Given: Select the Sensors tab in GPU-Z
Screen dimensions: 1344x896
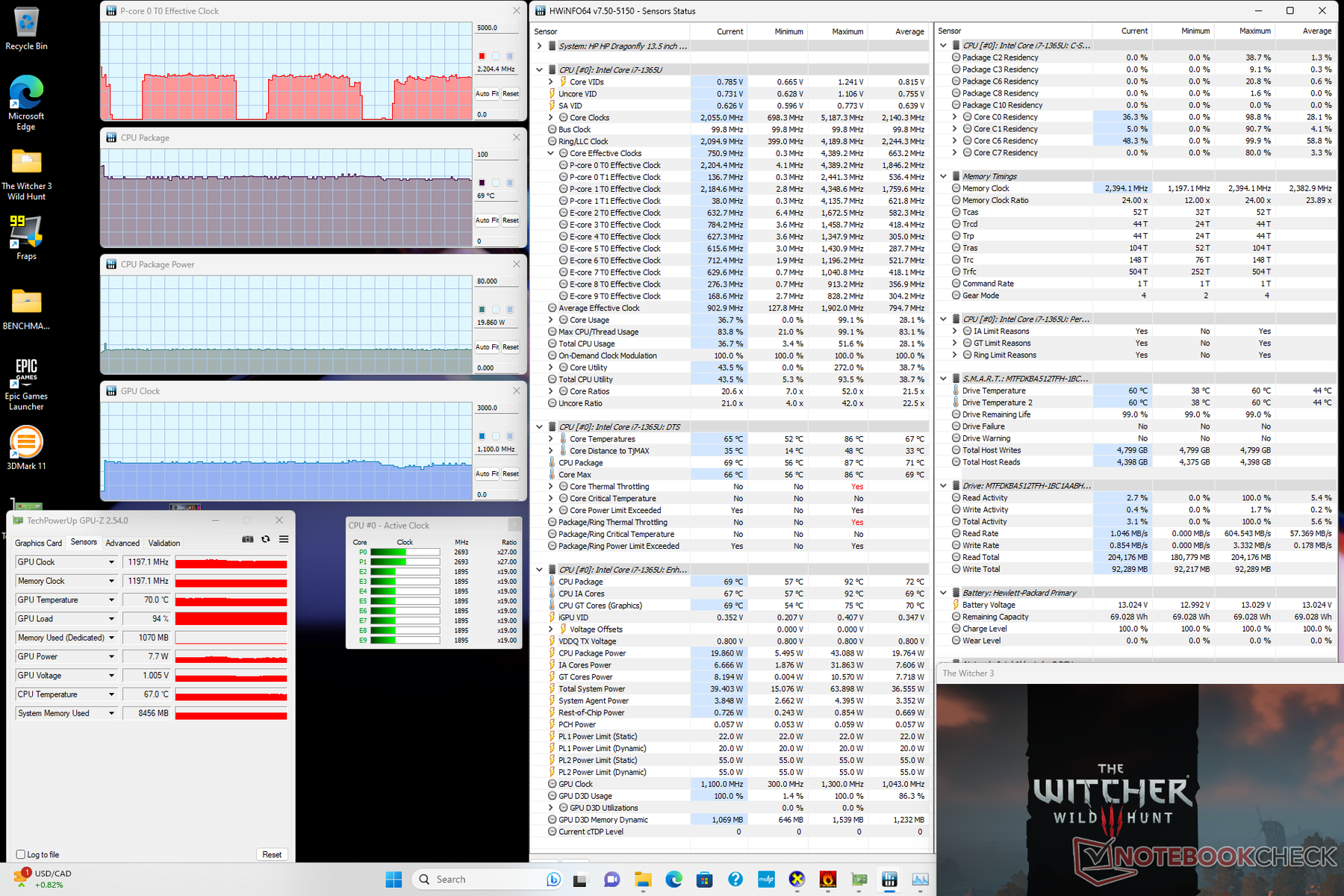Looking at the screenshot, I should pyautogui.click(x=84, y=542).
